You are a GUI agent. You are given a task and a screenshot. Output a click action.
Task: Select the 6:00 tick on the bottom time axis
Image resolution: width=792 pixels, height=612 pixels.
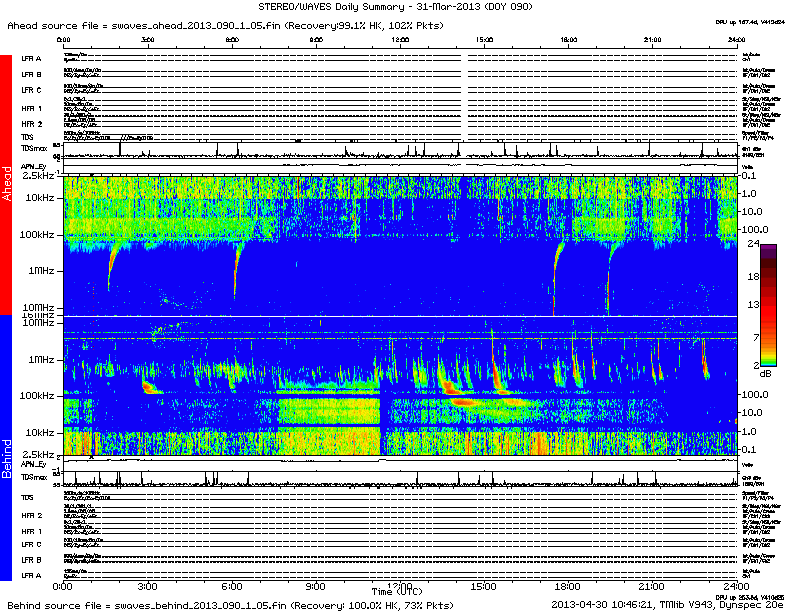231,585
